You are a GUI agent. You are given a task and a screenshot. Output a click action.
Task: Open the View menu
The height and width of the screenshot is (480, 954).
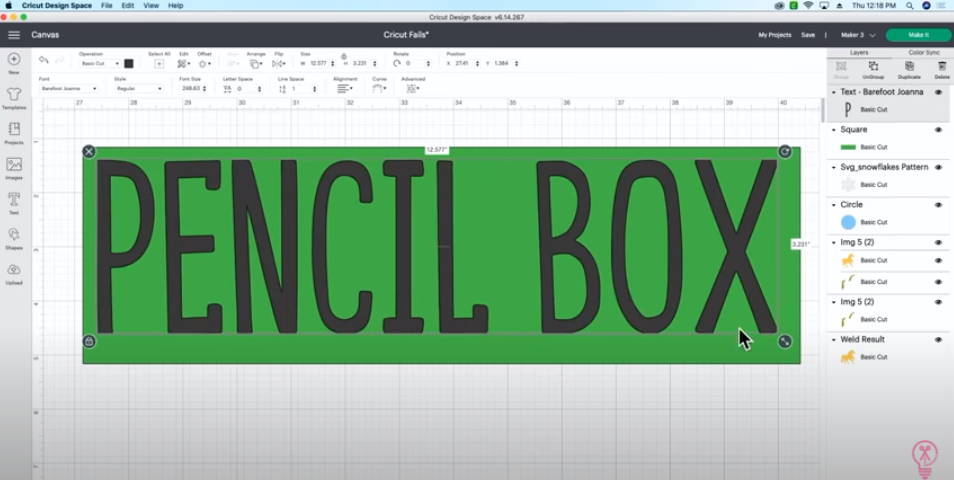(151, 5)
